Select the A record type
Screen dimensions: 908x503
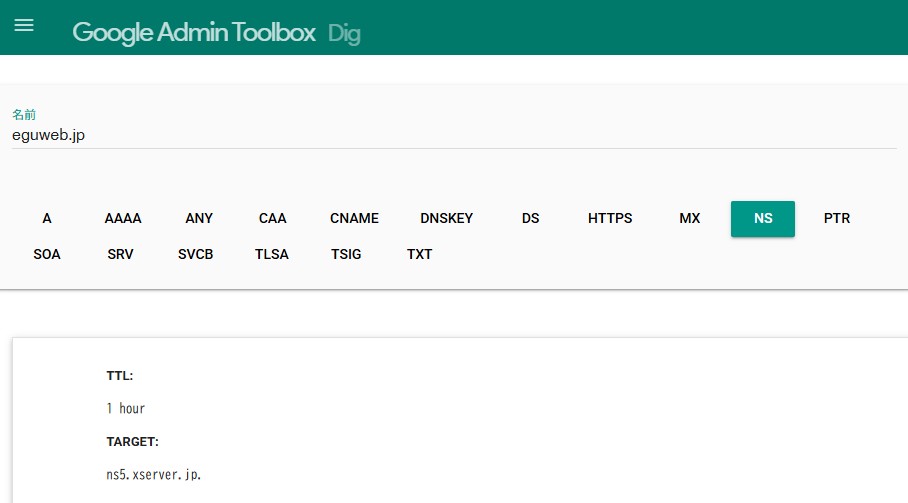[x=47, y=218]
